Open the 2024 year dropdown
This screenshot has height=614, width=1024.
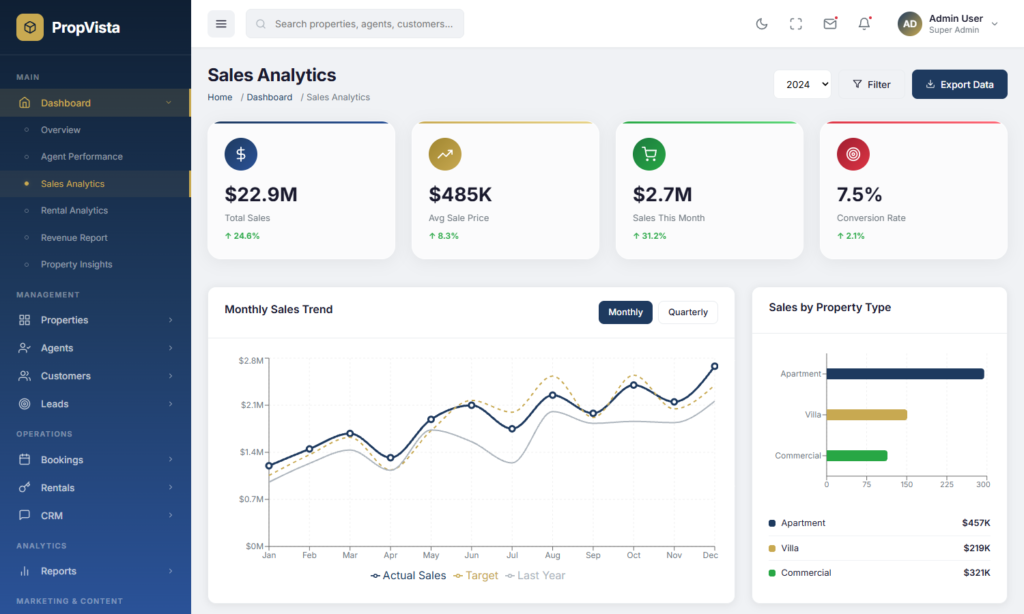803,84
